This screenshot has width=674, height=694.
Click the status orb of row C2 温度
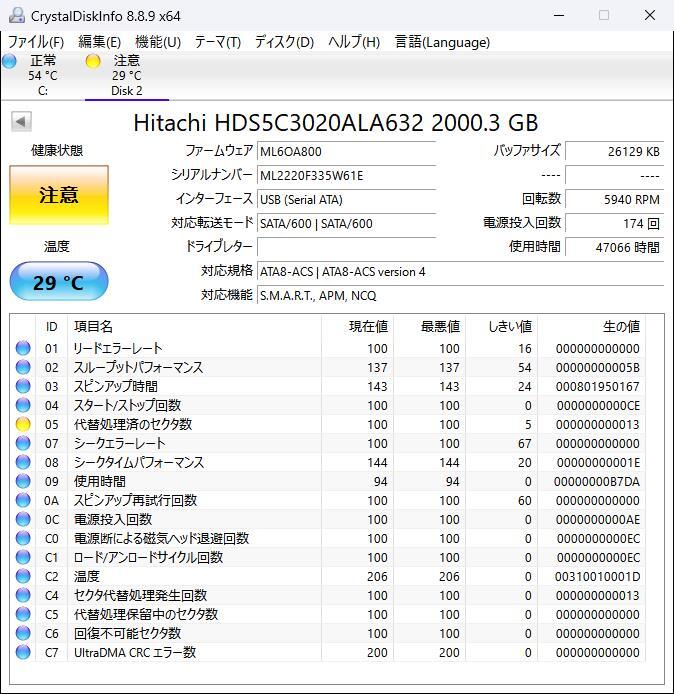click(23, 576)
